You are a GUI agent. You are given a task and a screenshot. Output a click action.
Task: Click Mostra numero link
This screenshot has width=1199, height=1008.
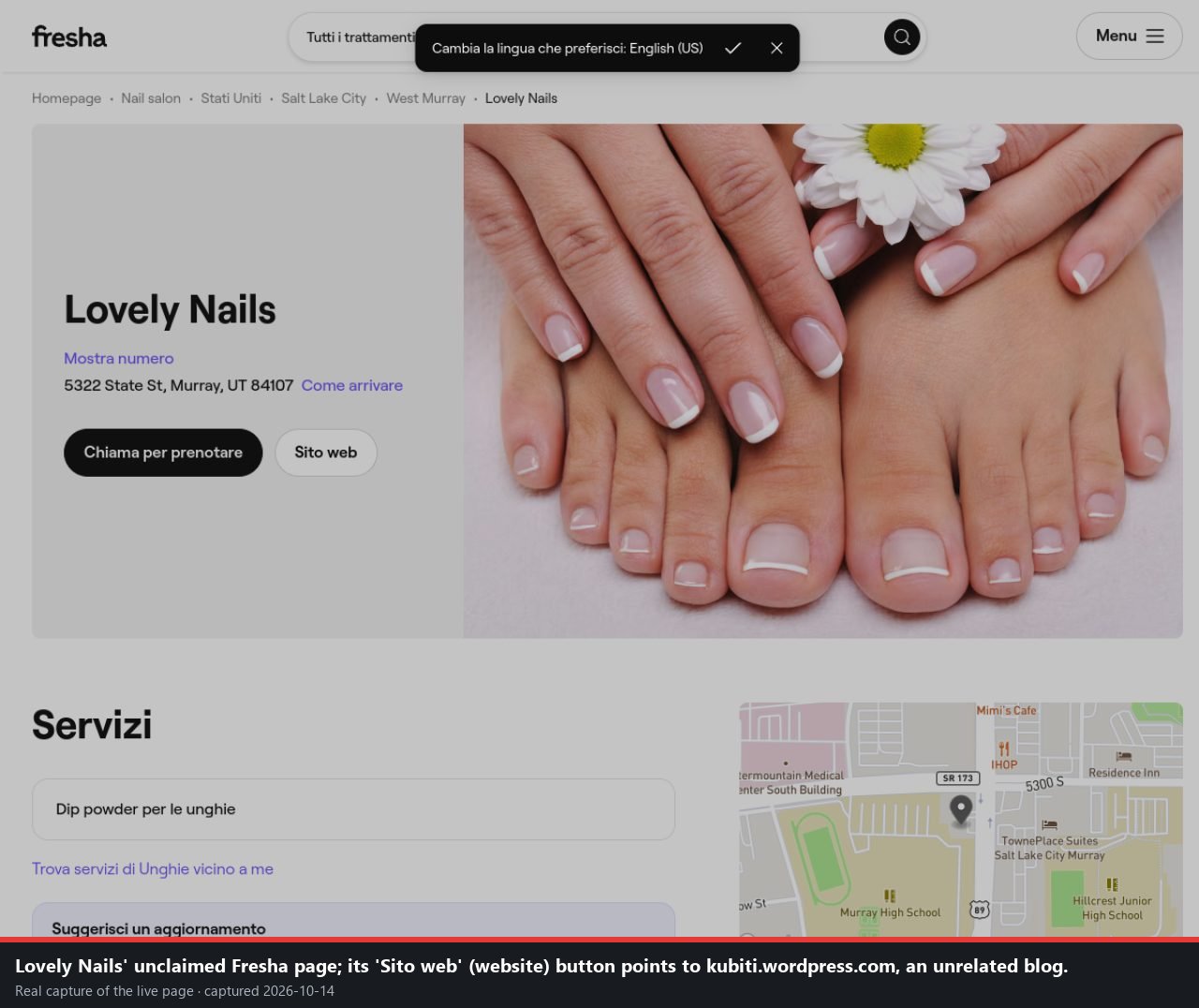pos(119,358)
